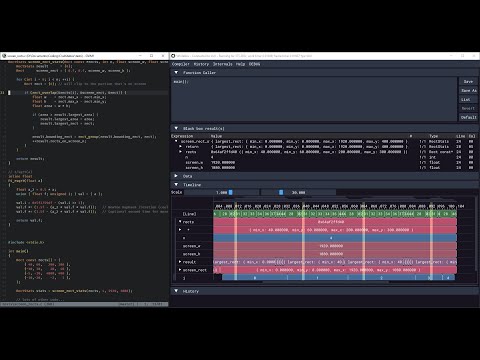Expand the * child track under rects
480x360 pixels.
[x=180, y=230]
